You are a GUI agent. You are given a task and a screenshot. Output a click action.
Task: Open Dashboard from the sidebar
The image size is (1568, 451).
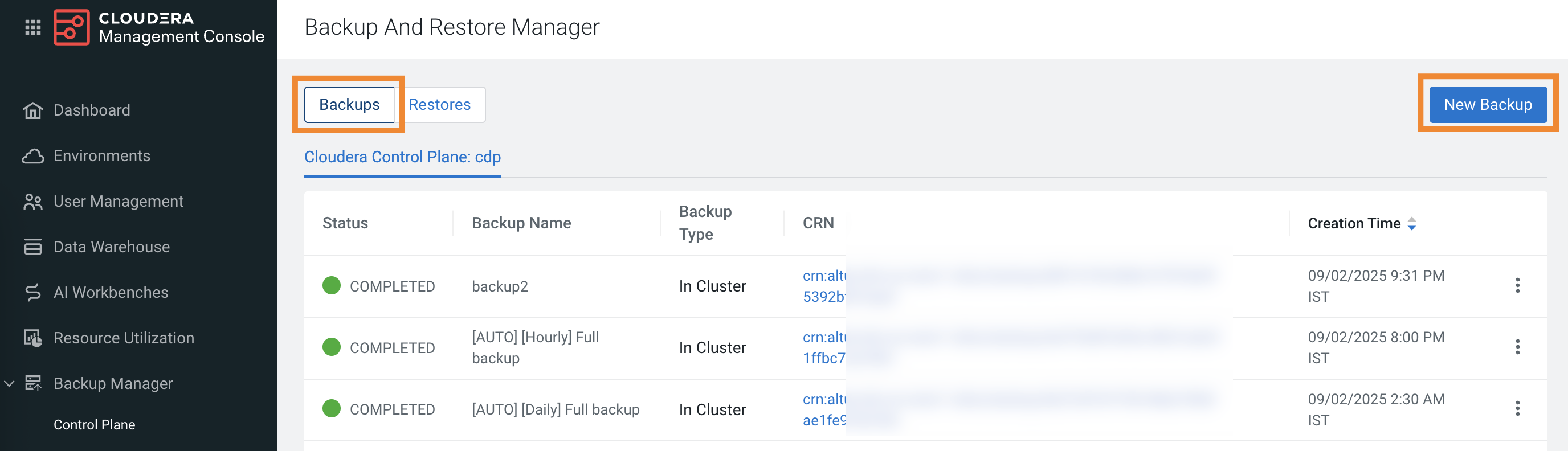point(91,110)
